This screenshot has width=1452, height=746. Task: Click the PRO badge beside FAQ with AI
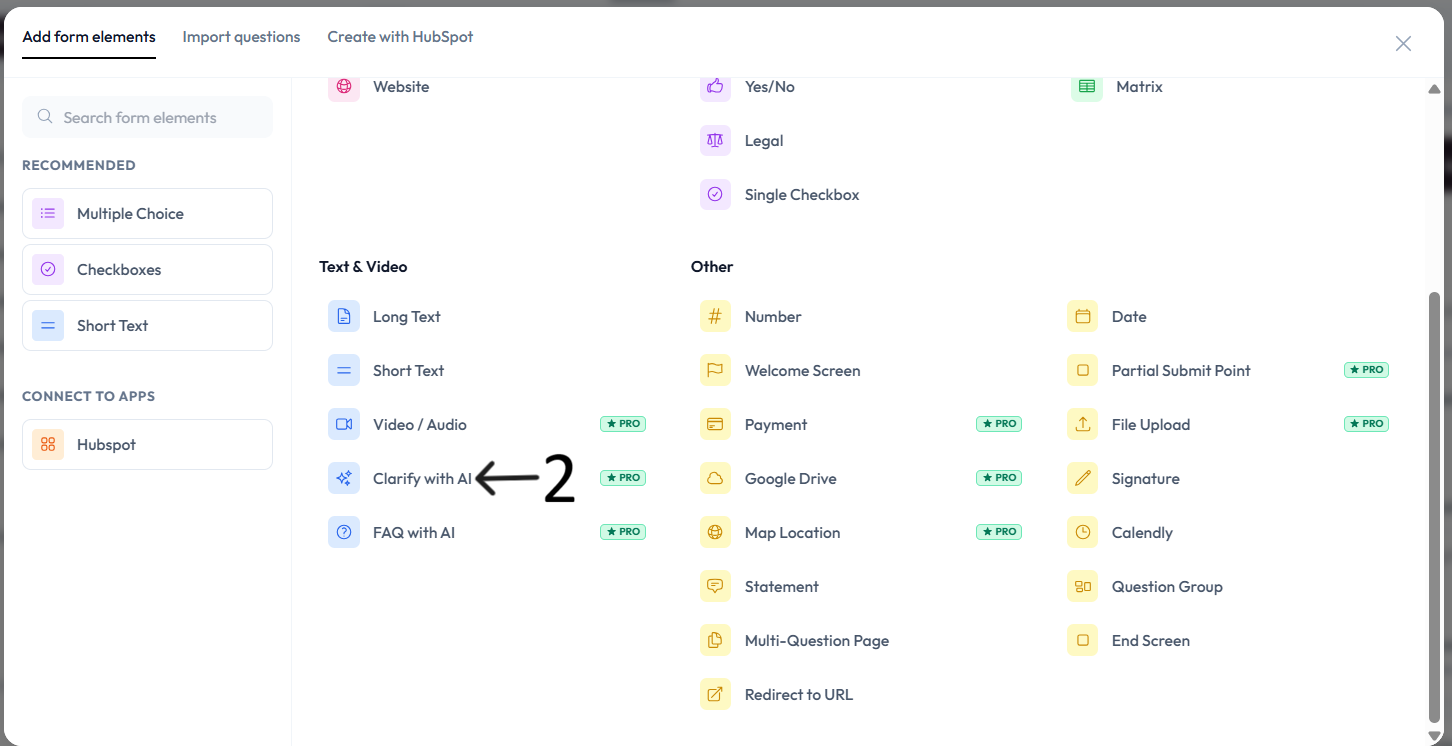click(x=623, y=532)
